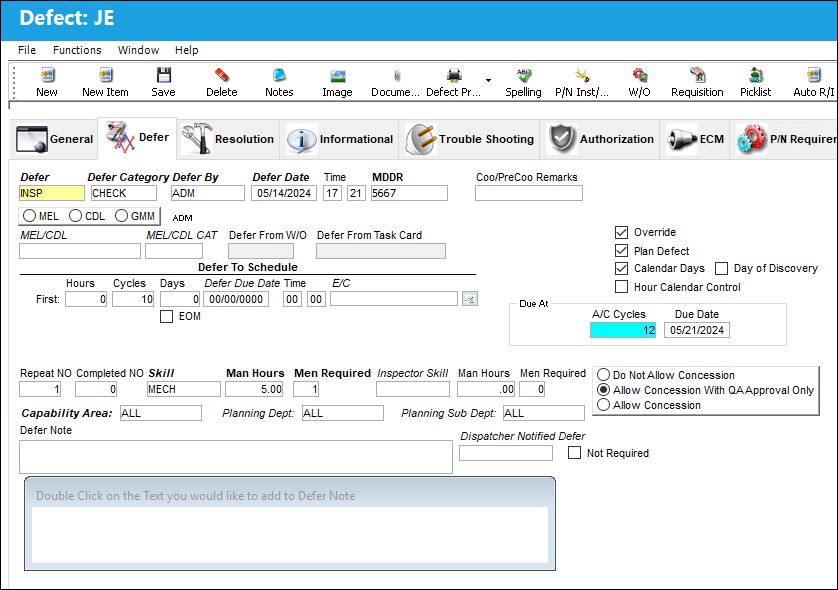Save the defect record
838x590 pixels.
164,75
